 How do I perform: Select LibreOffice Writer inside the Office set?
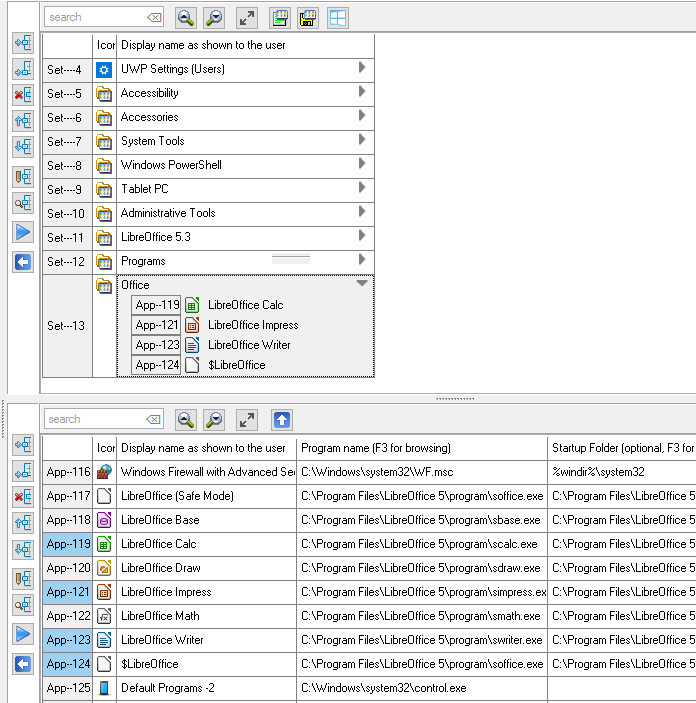(249, 345)
